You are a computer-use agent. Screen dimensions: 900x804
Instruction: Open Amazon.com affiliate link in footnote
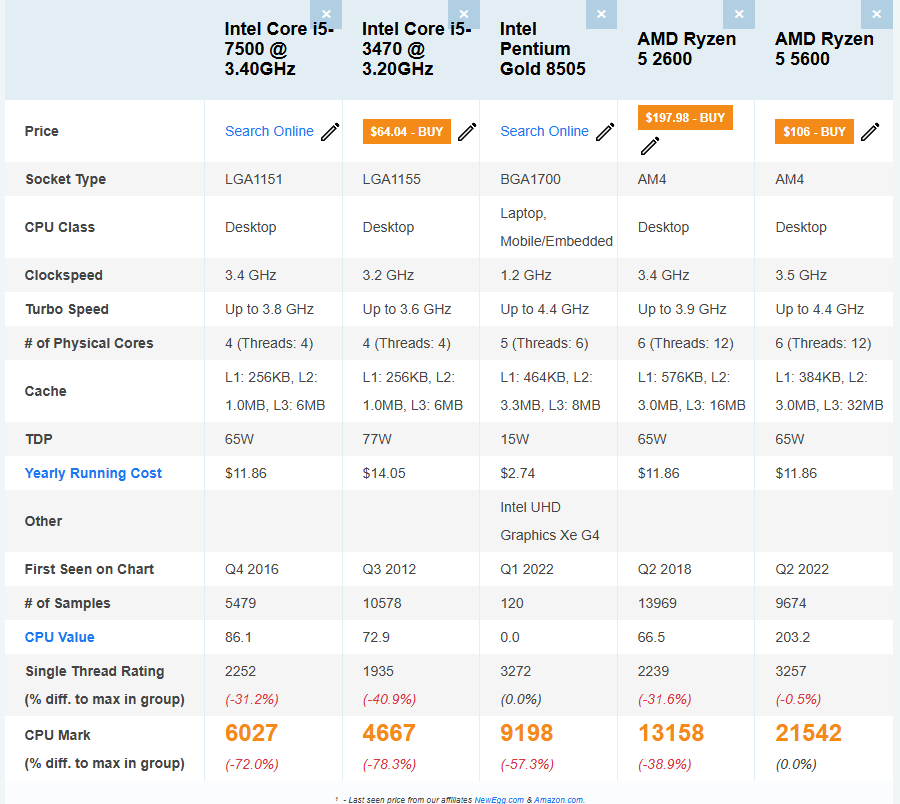[558, 799]
